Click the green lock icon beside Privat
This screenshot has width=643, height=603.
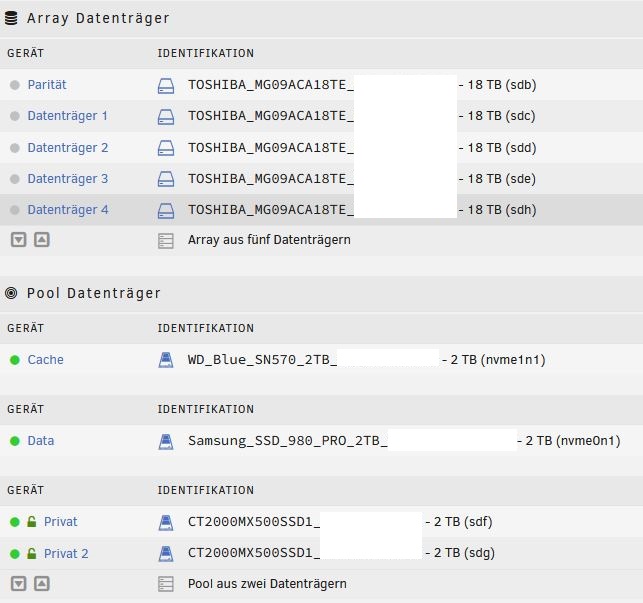coord(31,521)
